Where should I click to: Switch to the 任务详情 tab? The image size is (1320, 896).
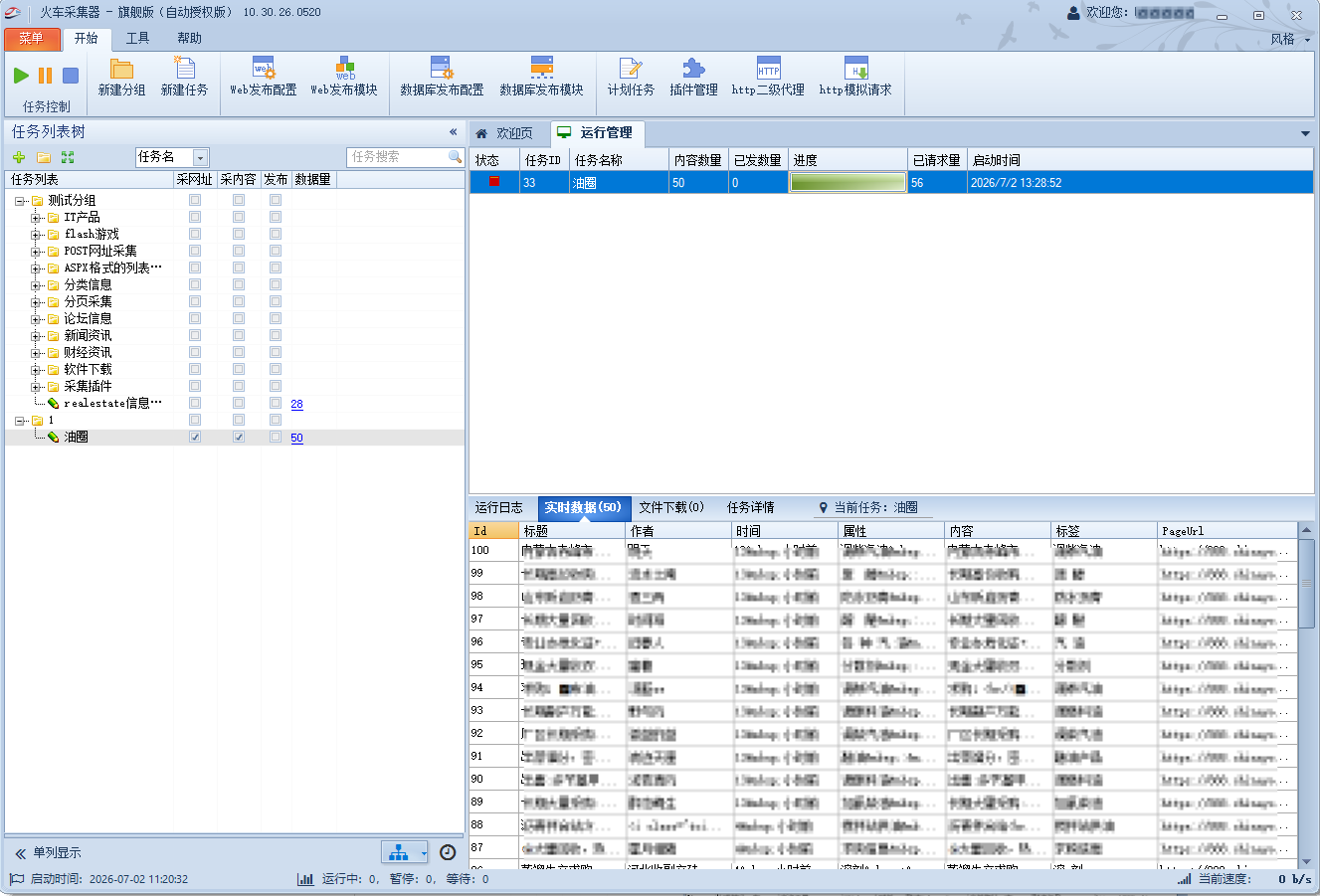(750, 507)
